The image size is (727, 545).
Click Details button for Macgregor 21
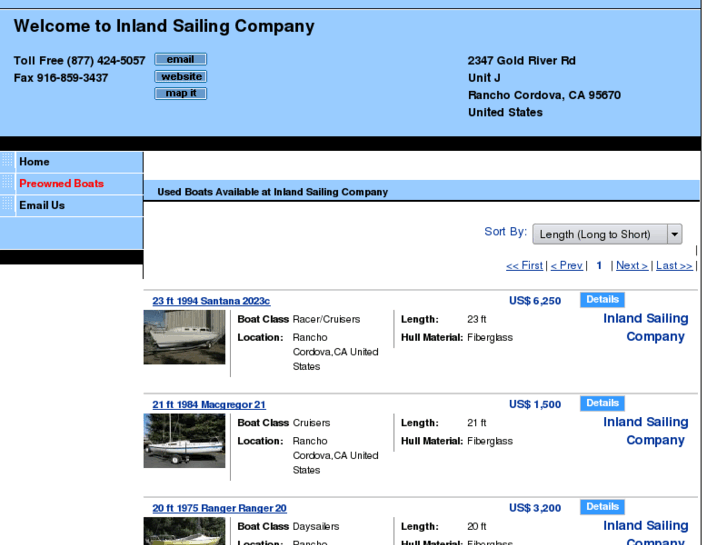[602, 403]
